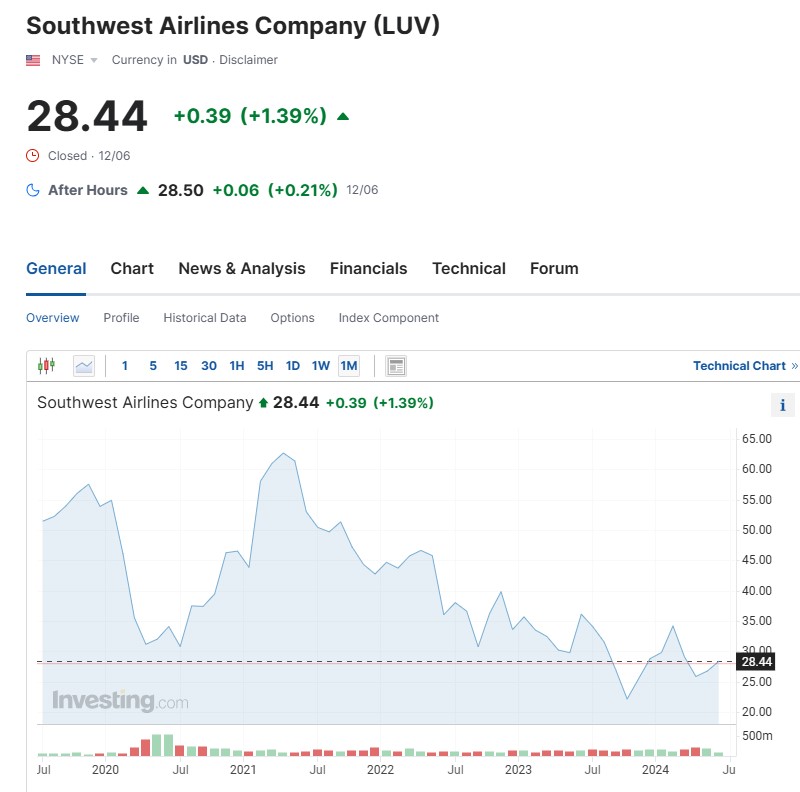Image resolution: width=800 pixels, height=792 pixels.
Task: Click the After Hours moon icon
Action: point(33,190)
